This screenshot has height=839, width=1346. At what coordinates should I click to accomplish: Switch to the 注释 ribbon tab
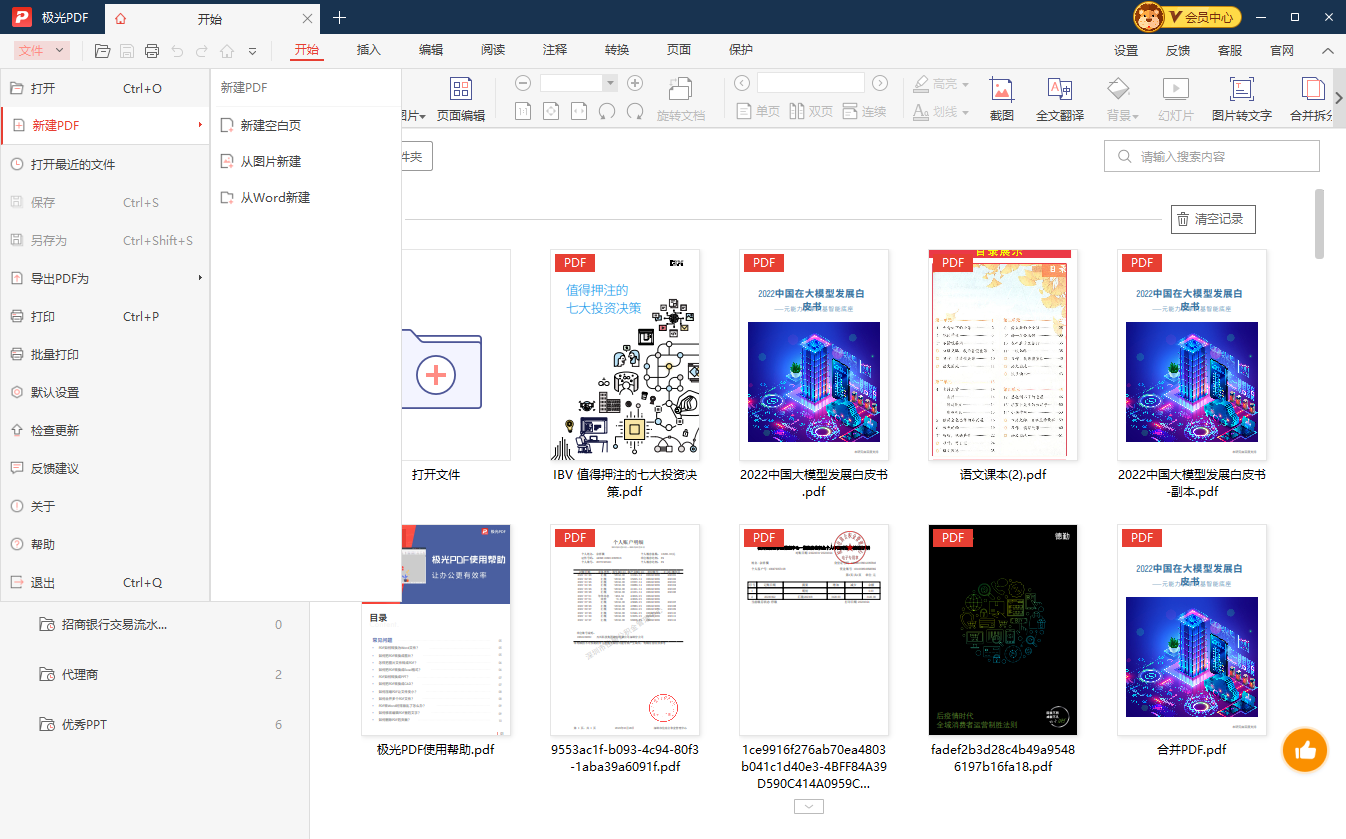click(x=554, y=49)
